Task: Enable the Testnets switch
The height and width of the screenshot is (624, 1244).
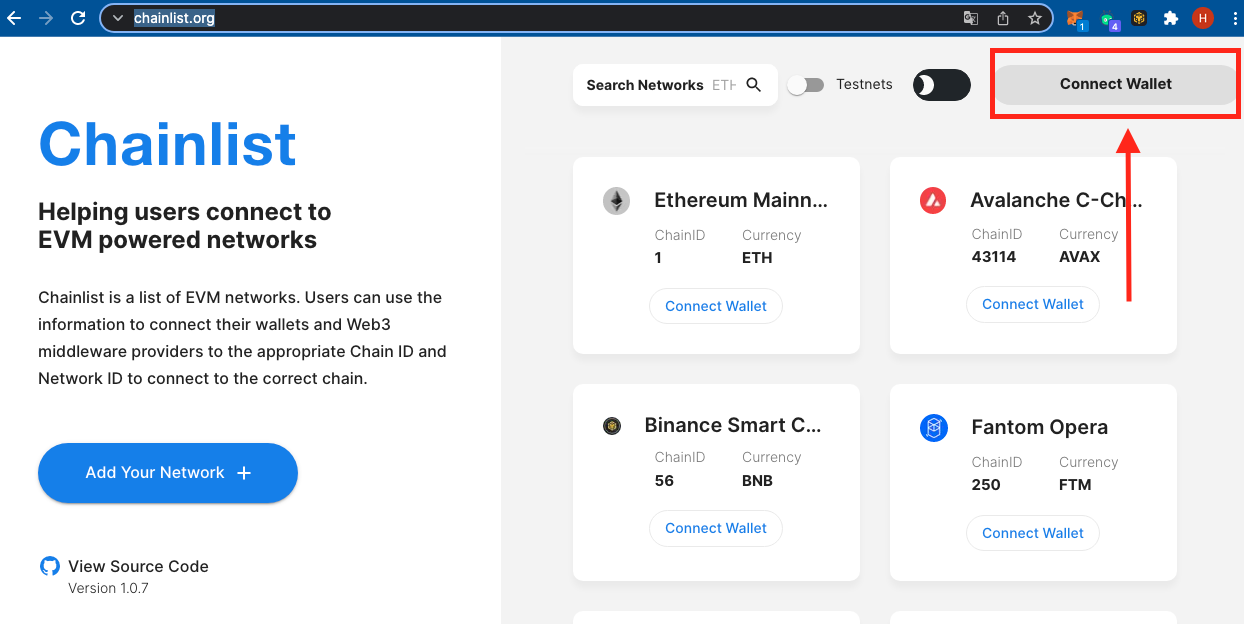Action: (x=806, y=85)
